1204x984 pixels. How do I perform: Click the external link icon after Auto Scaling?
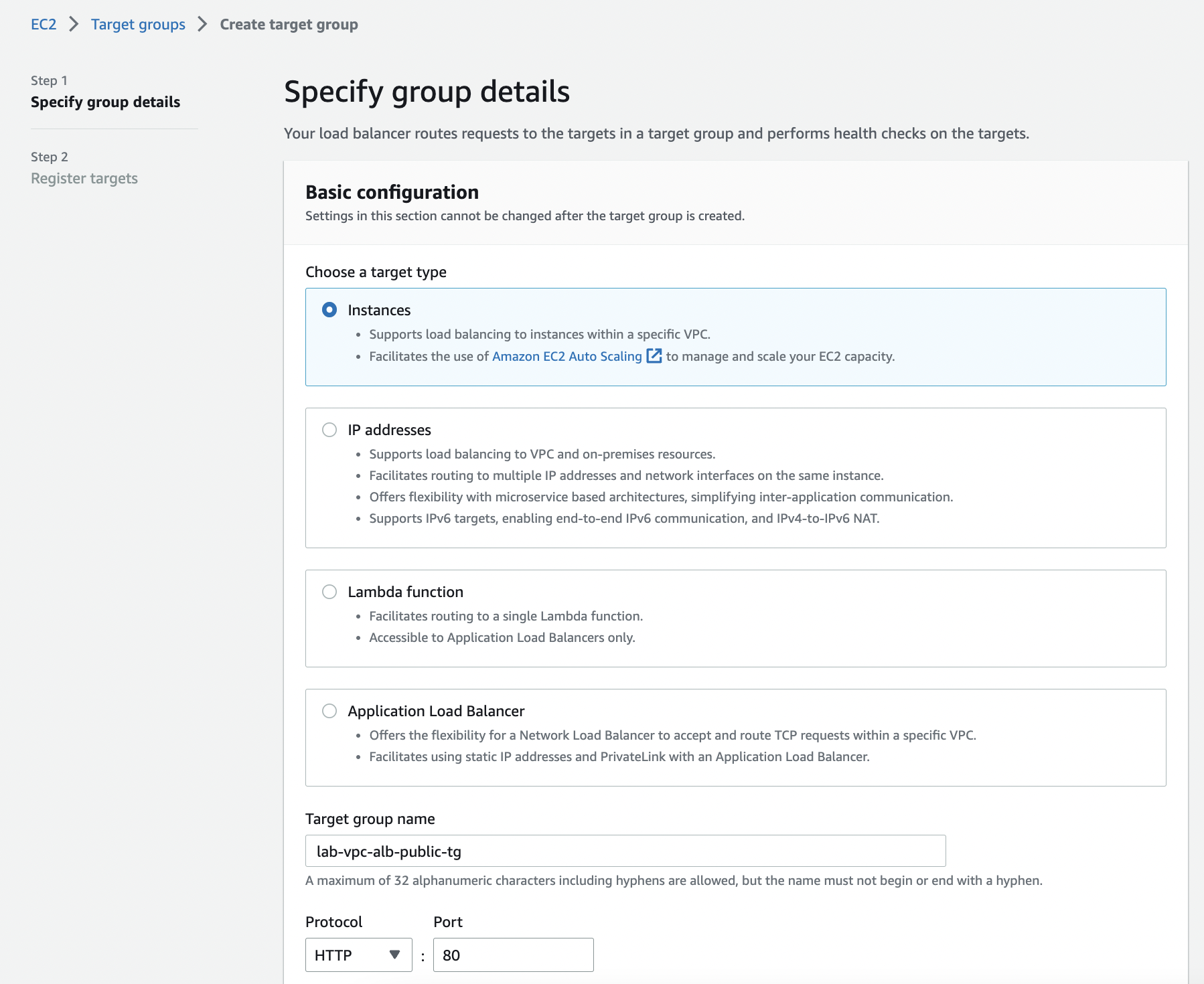tap(654, 356)
